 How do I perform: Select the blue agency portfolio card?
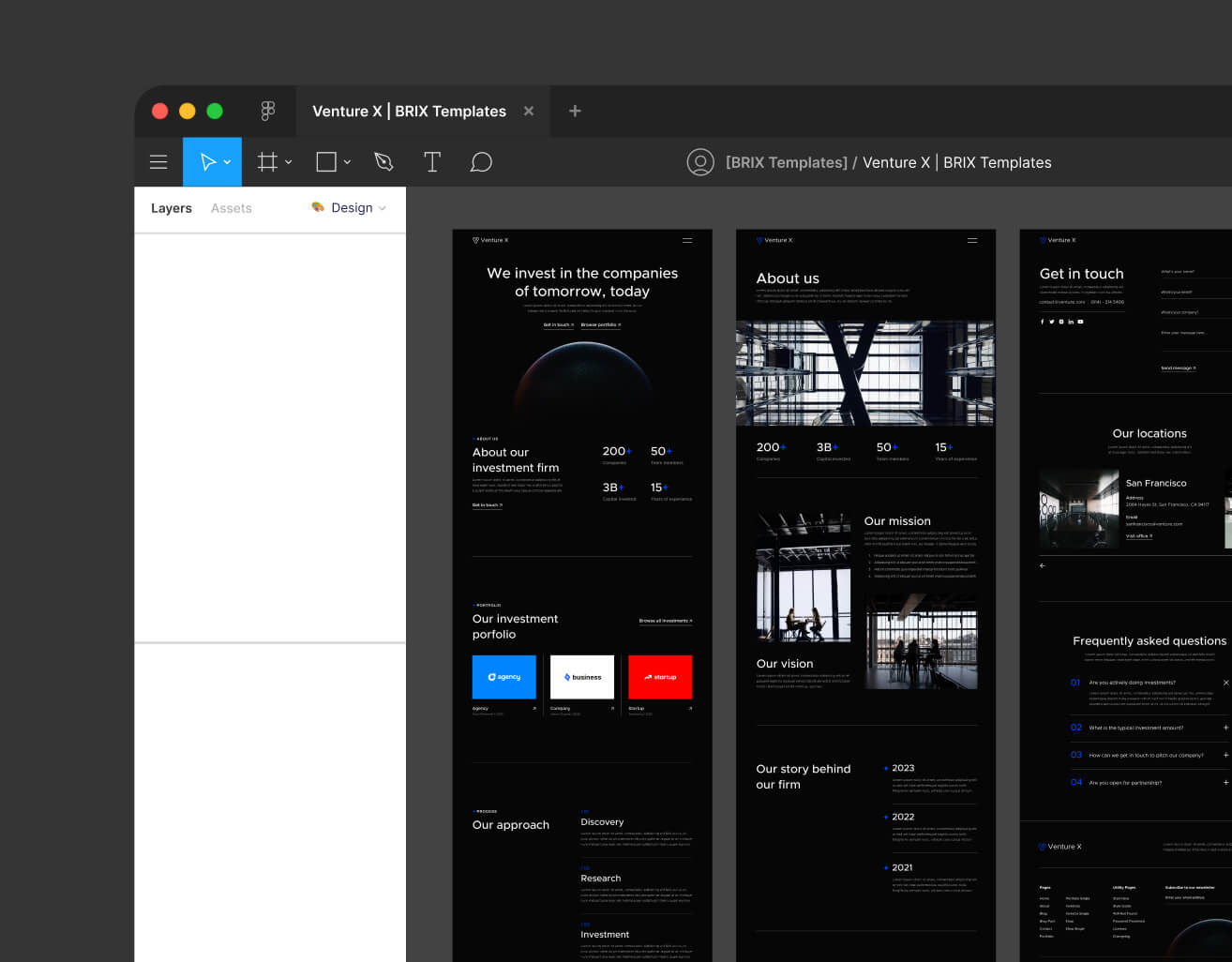coord(504,677)
